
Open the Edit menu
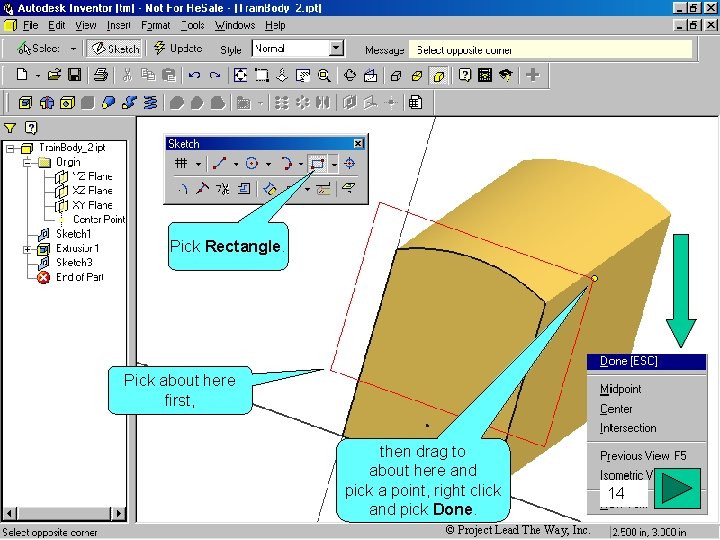(56, 25)
